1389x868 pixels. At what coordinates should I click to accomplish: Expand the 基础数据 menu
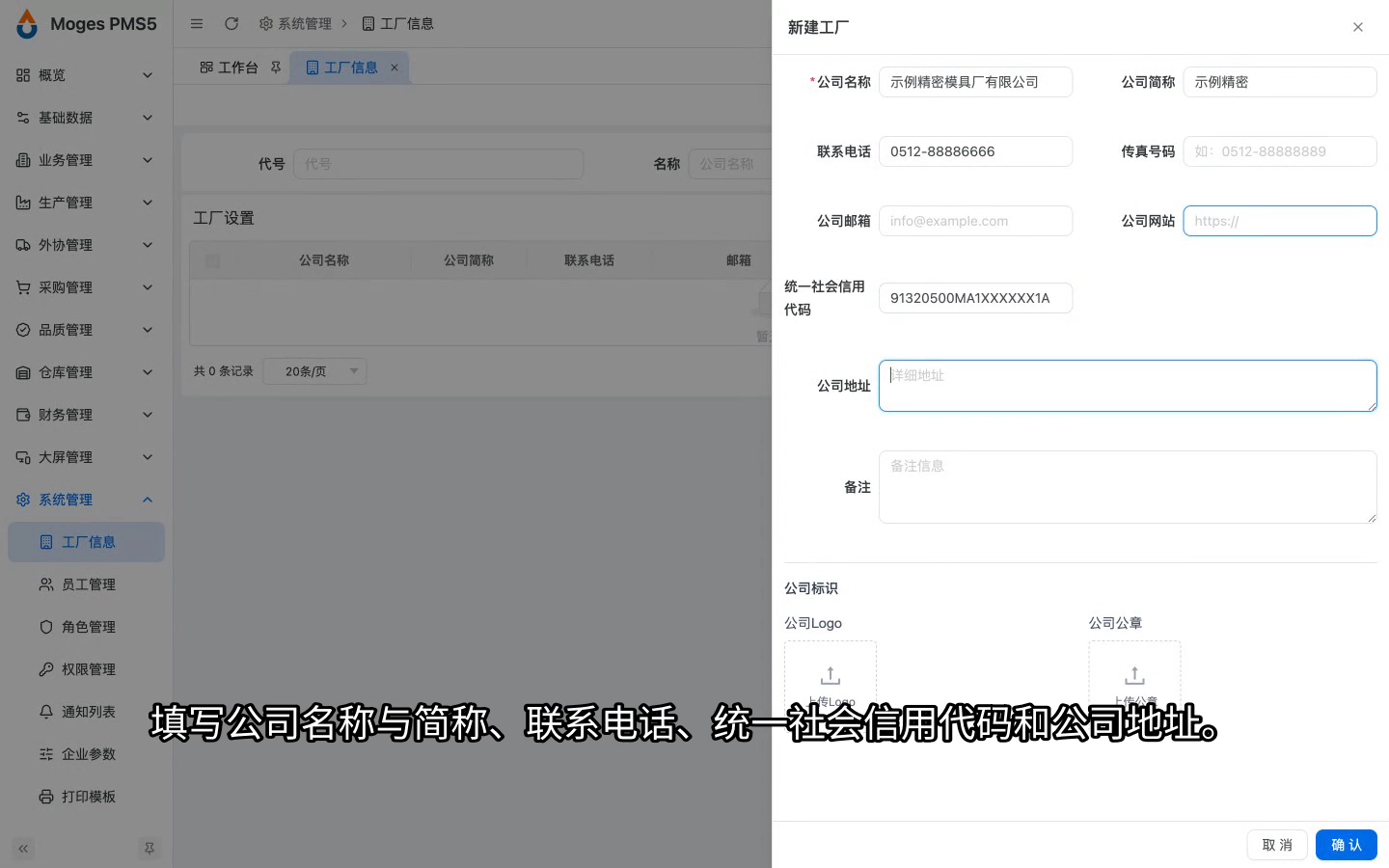(x=86, y=118)
